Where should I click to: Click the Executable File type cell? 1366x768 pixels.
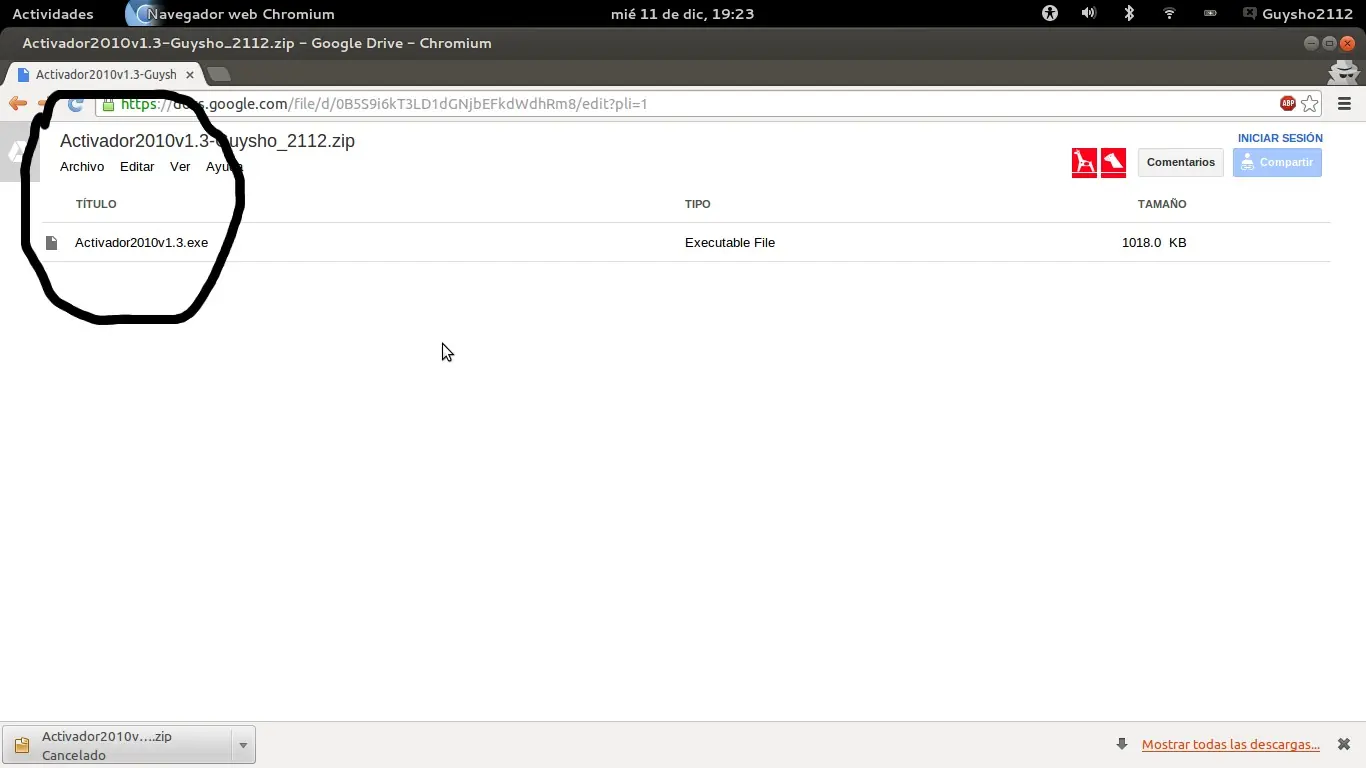(x=730, y=243)
